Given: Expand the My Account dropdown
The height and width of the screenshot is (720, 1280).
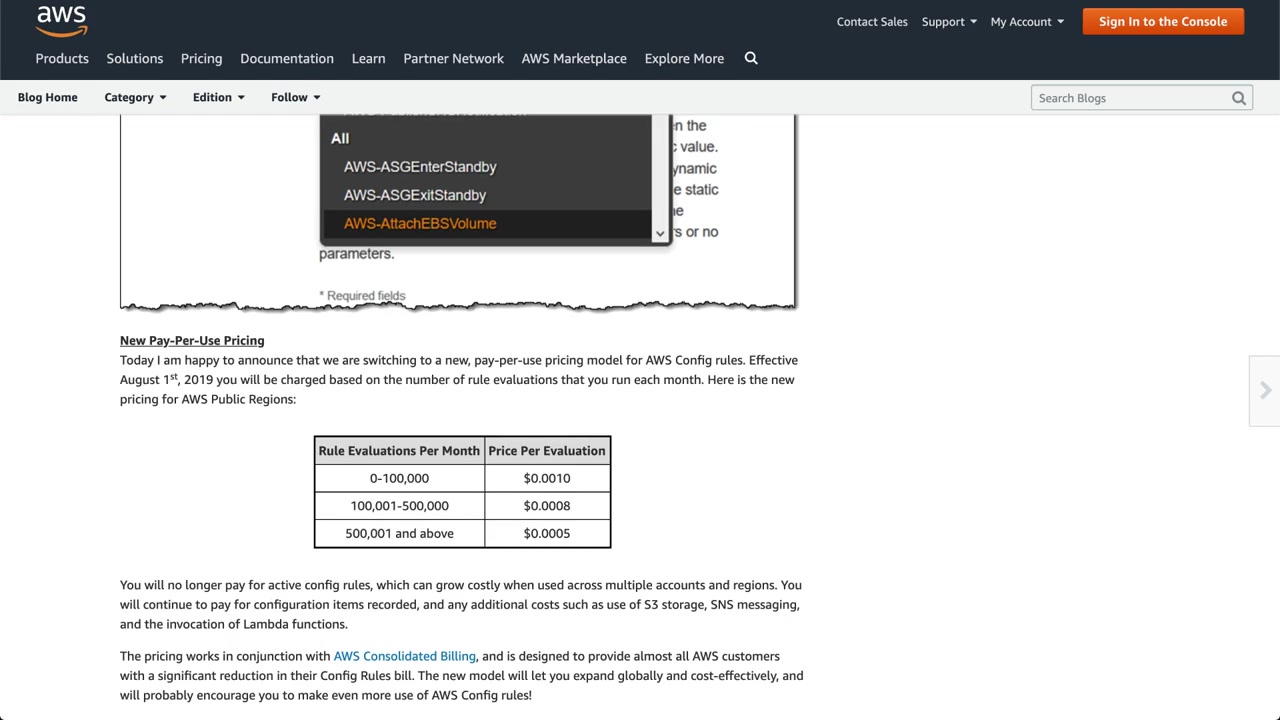Looking at the screenshot, I should pos(1027,21).
